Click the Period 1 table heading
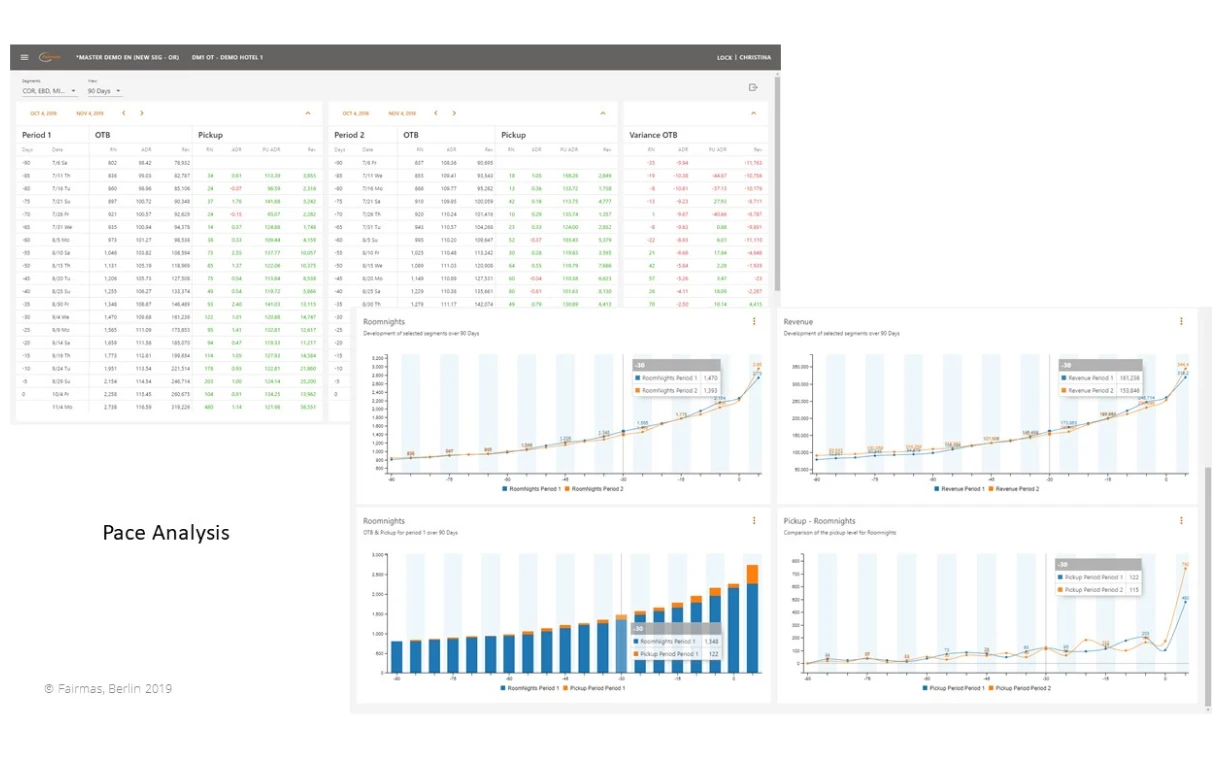This screenshot has width=1224, height=768. pos(37,134)
